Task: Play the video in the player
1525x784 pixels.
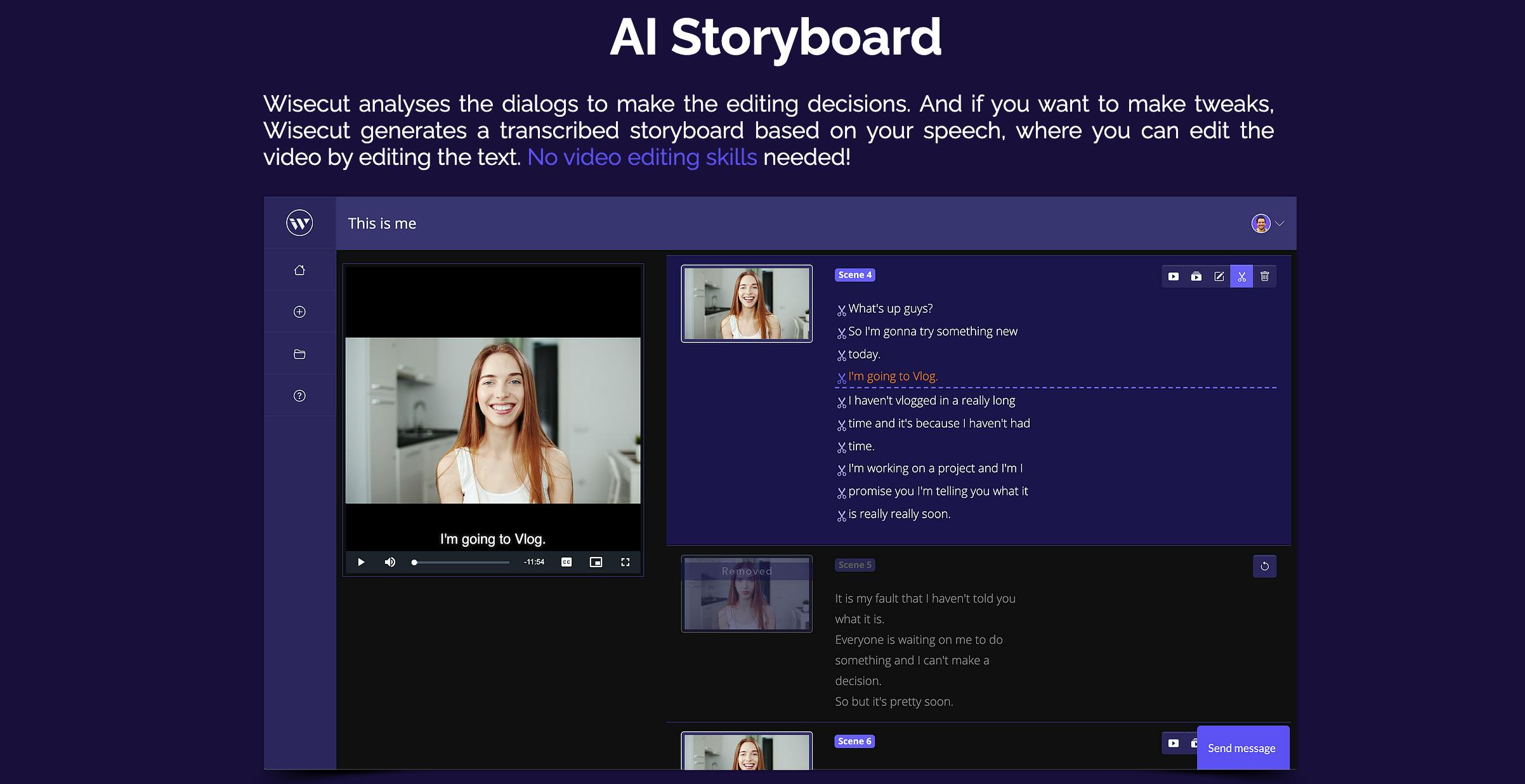Action: 361,562
